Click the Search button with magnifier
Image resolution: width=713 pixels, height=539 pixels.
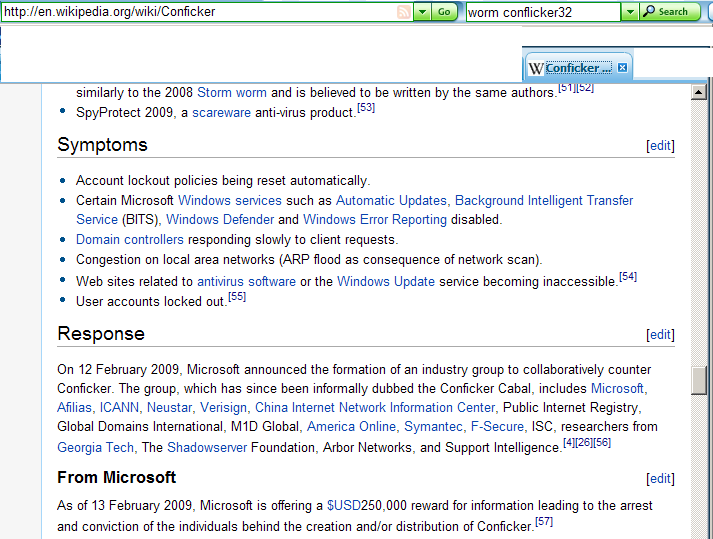(669, 12)
